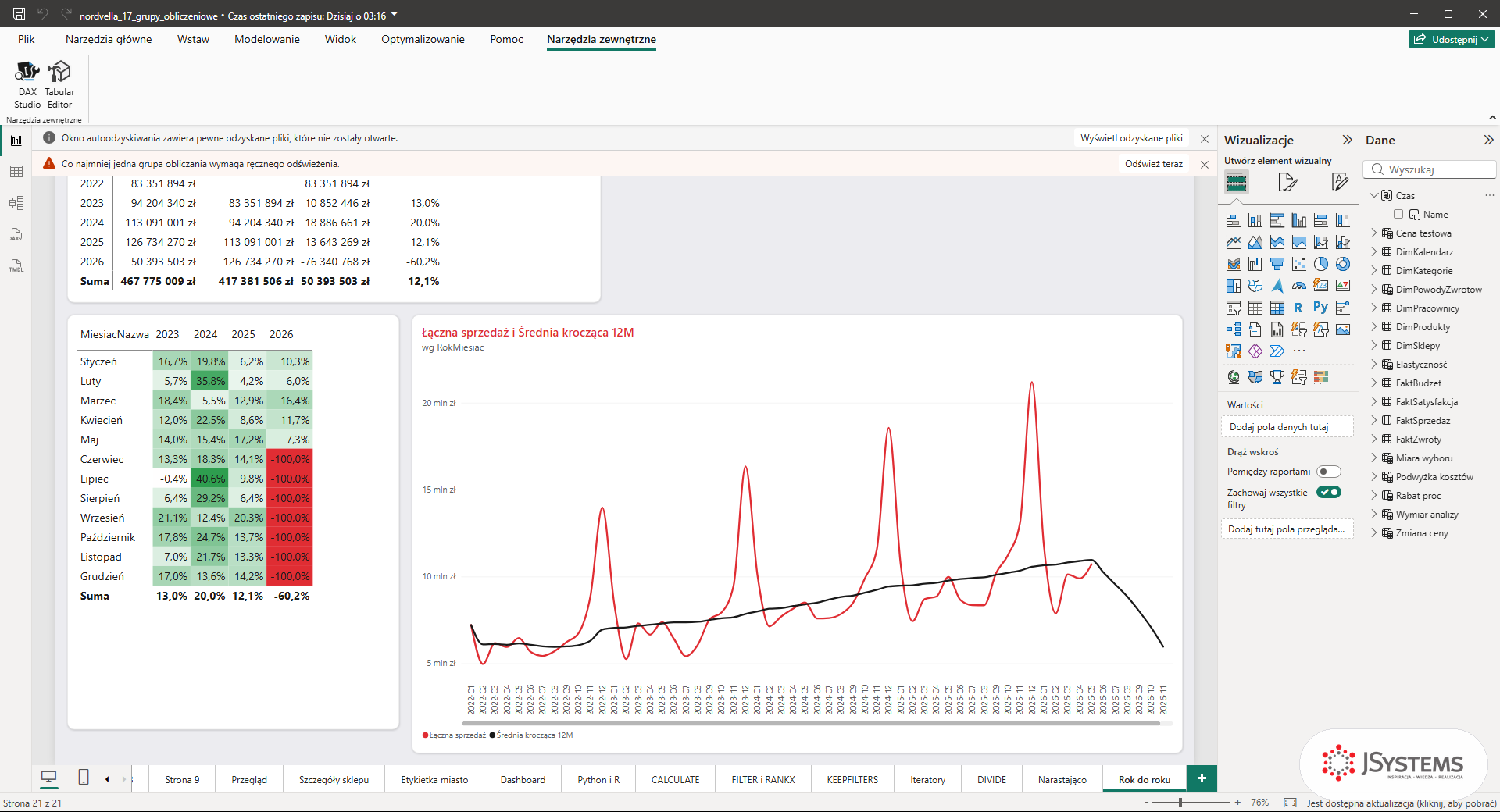The image size is (1500, 812).
Task: Click the Wyszukaj search field
Action: [1430, 169]
